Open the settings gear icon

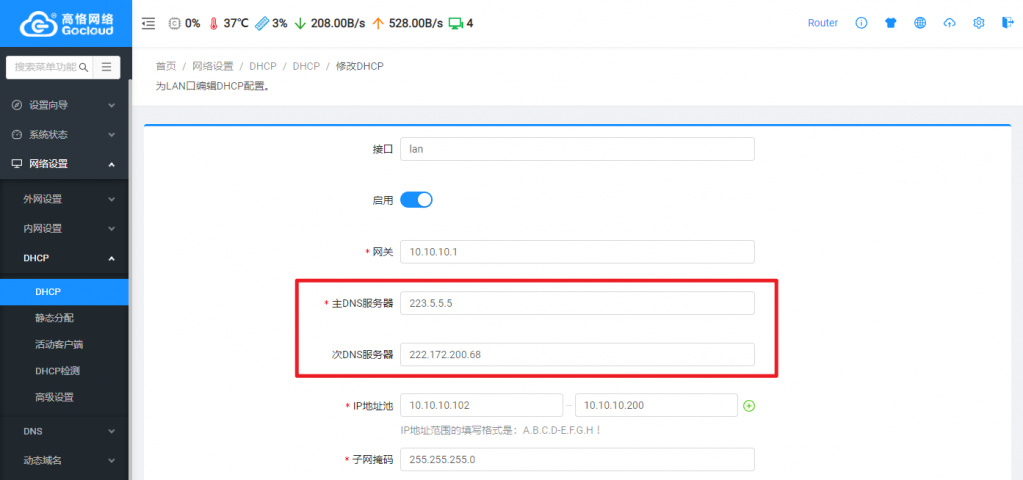(x=979, y=23)
